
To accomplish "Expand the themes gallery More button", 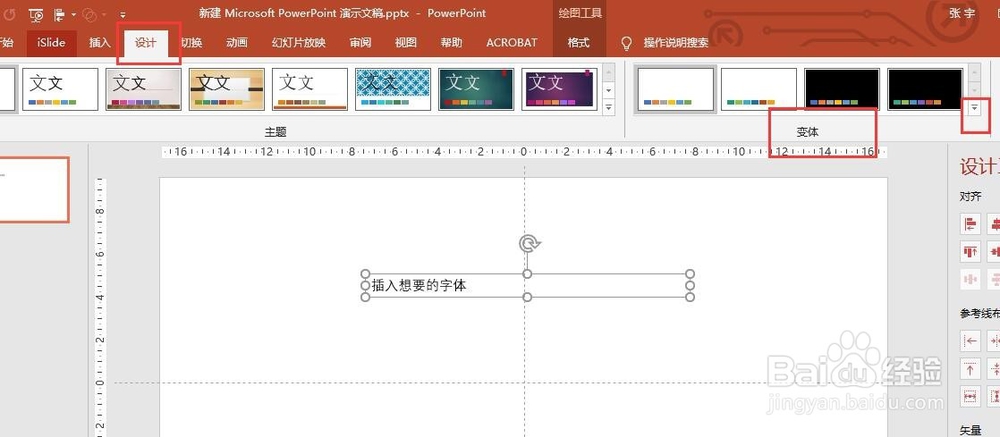I will coord(608,108).
